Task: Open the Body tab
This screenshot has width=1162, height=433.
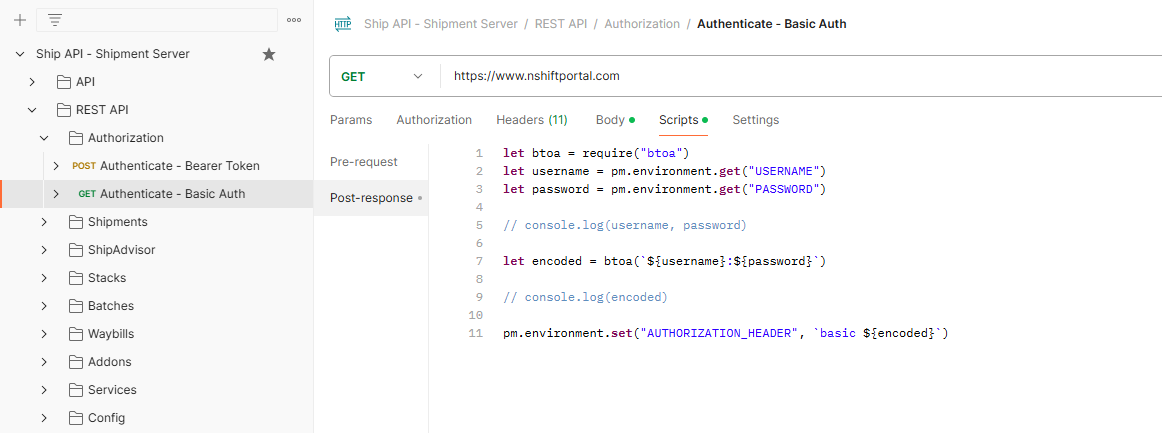Action: [610, 120]
